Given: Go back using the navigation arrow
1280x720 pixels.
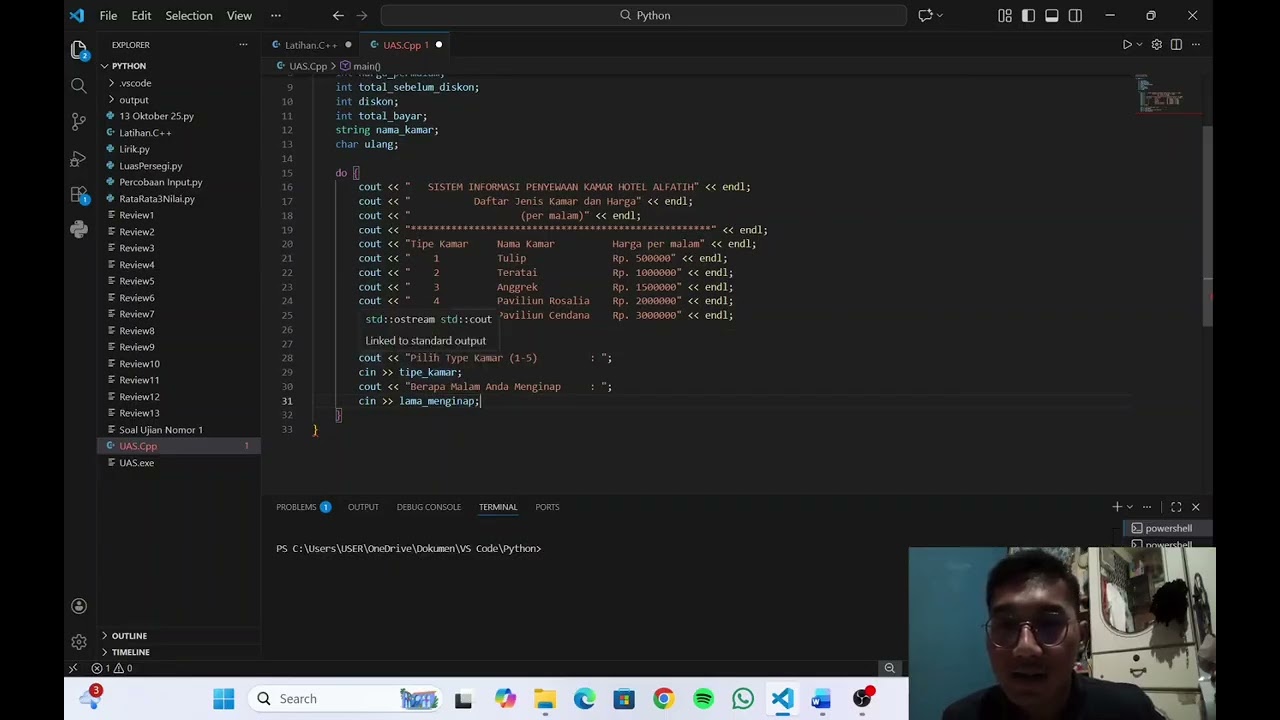Looking at the screenshot, I should click(338, 15).
